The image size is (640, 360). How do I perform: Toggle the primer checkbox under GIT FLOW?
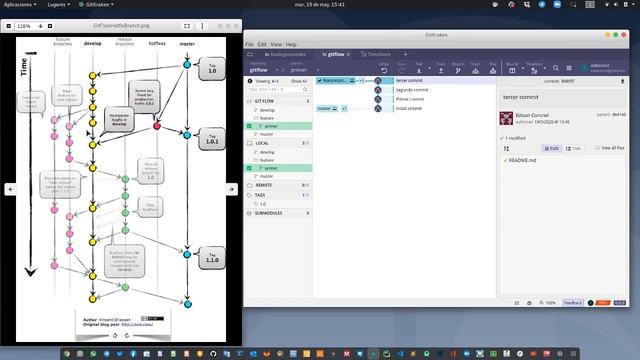pos(249,126)
